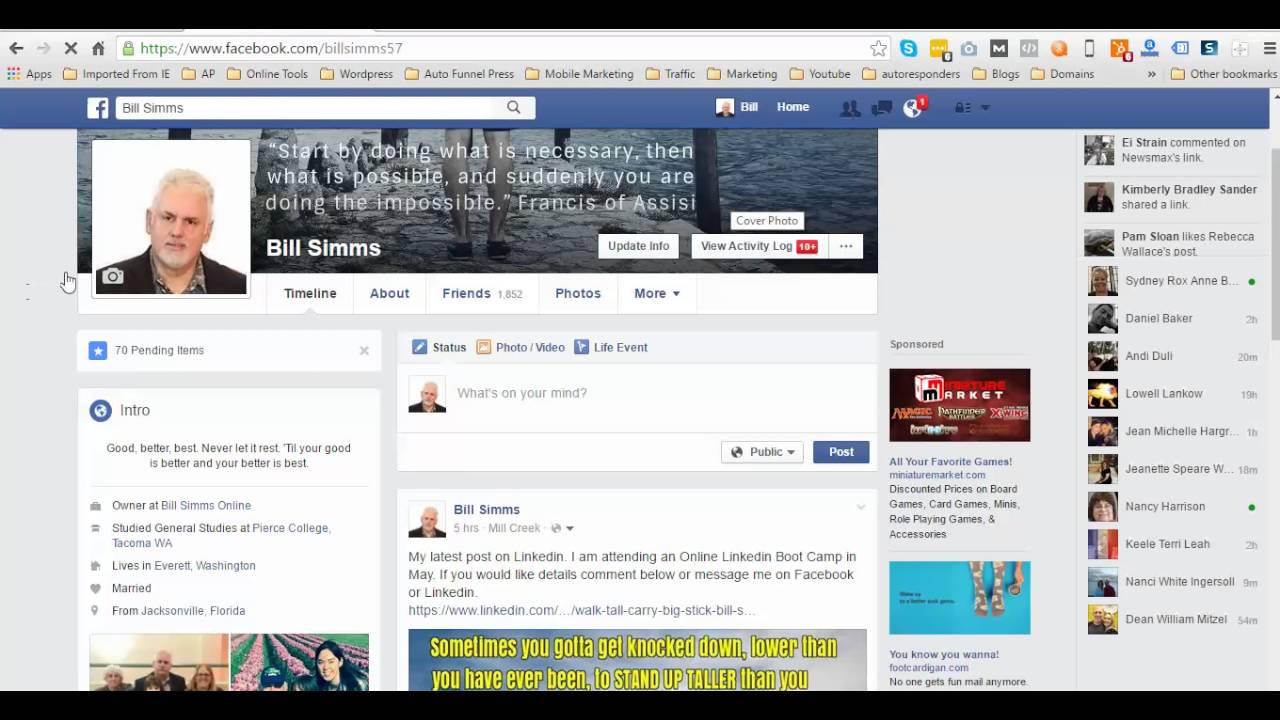Click the code brackets extension icon
Image resolution: width=1280 pixels, height=720 pixels.
point(1028,48)
